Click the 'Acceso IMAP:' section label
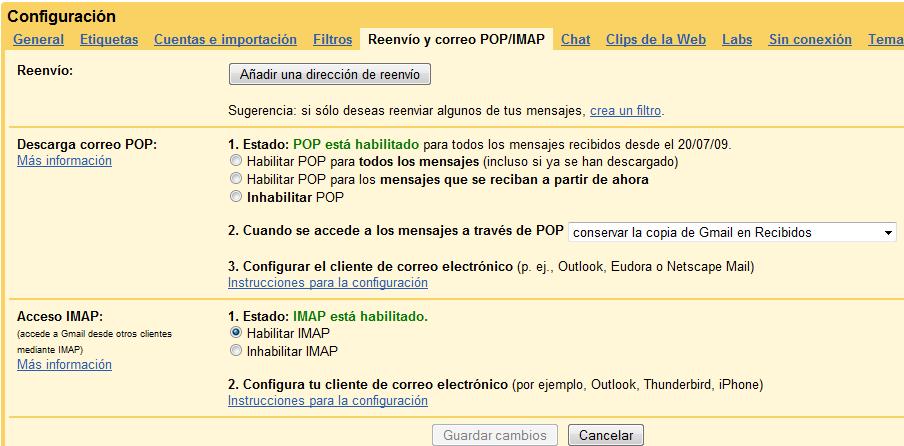 click(x=61, y=316)
